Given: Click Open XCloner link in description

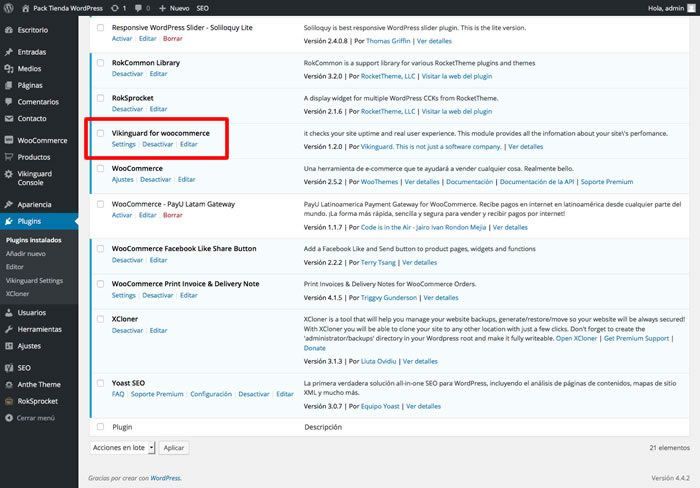Looking at the screenshot, I should [x=576, y=338].
